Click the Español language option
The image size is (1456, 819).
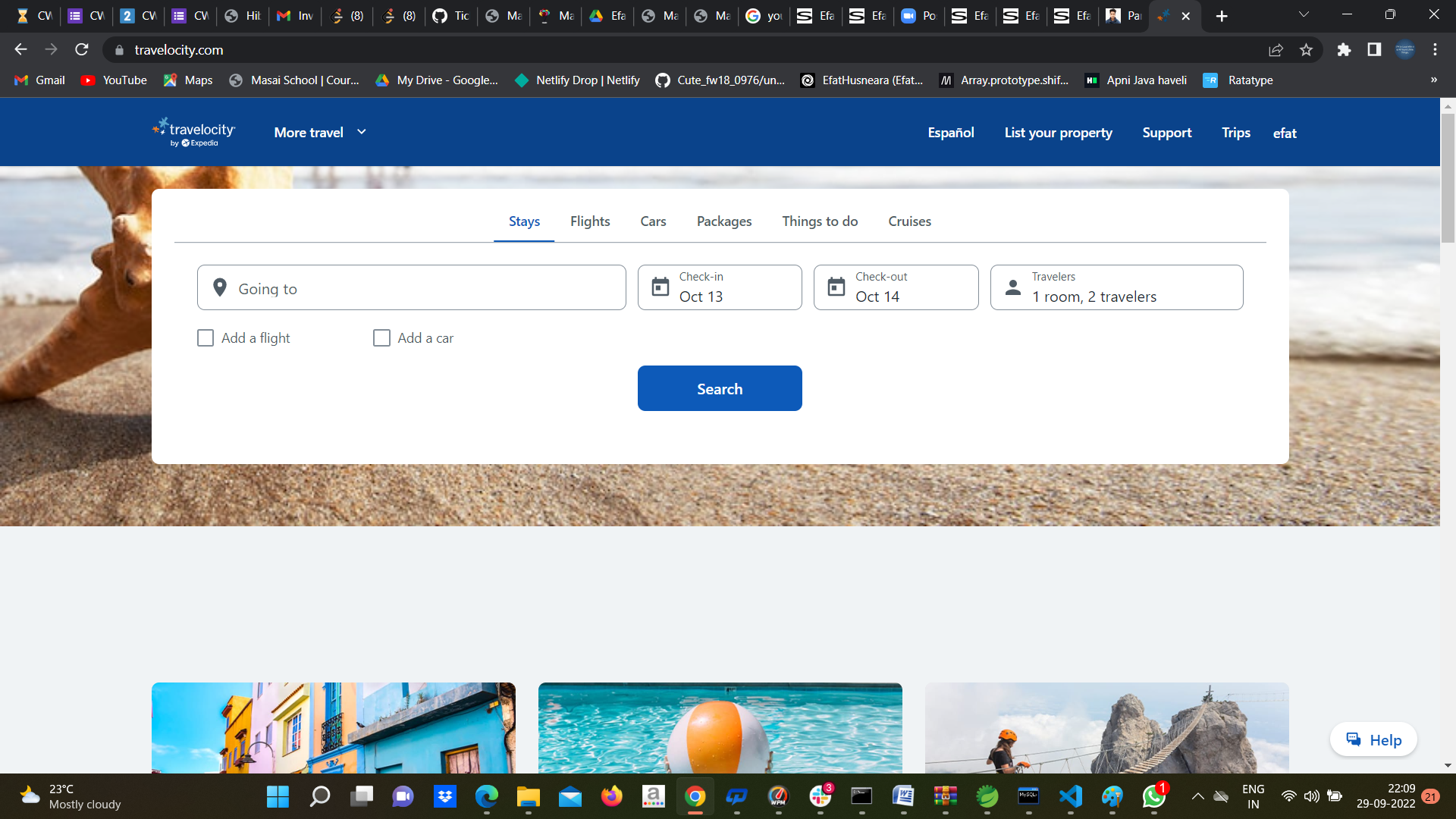click(x=951, y=132)
